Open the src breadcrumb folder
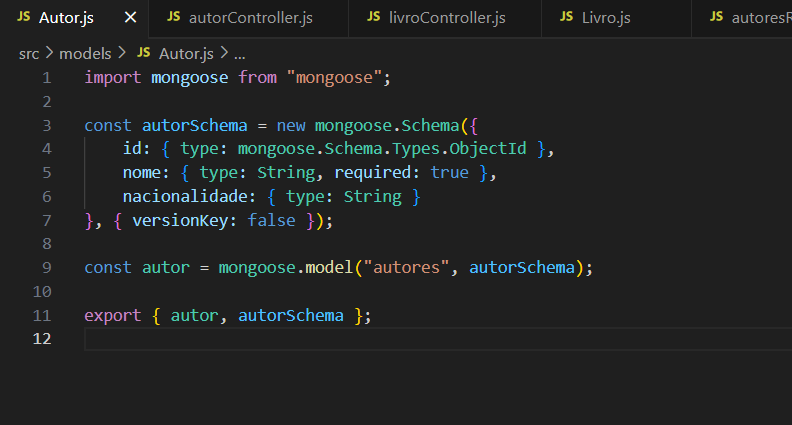 pyautogui.click(x=28, y=52)
